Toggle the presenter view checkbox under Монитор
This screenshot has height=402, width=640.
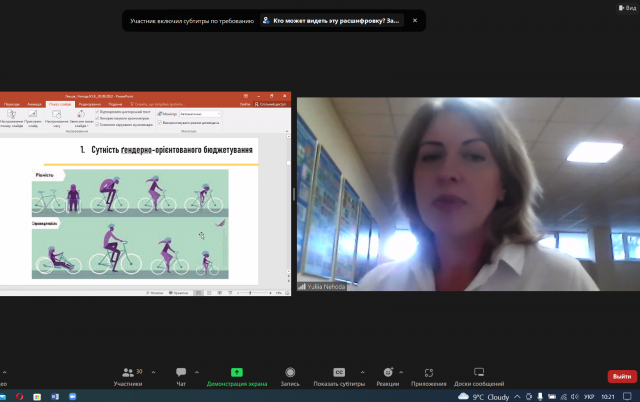[156, 122]
